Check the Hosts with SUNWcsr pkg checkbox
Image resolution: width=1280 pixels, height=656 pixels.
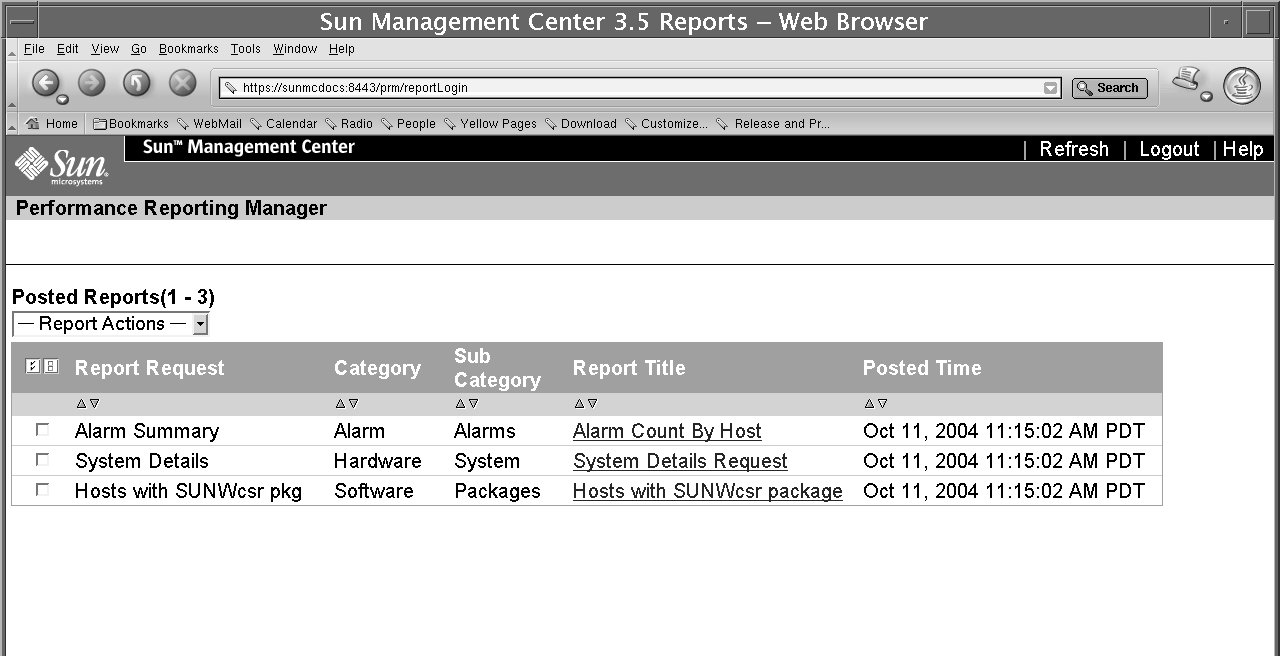pyautogui.click(x=42, y=489)
